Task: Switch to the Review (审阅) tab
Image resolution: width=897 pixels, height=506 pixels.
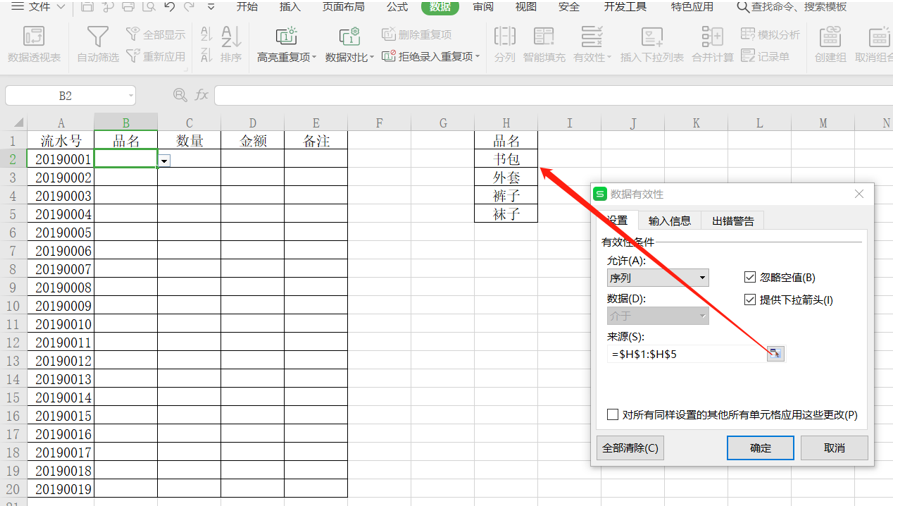Action: tap(483, 7)
